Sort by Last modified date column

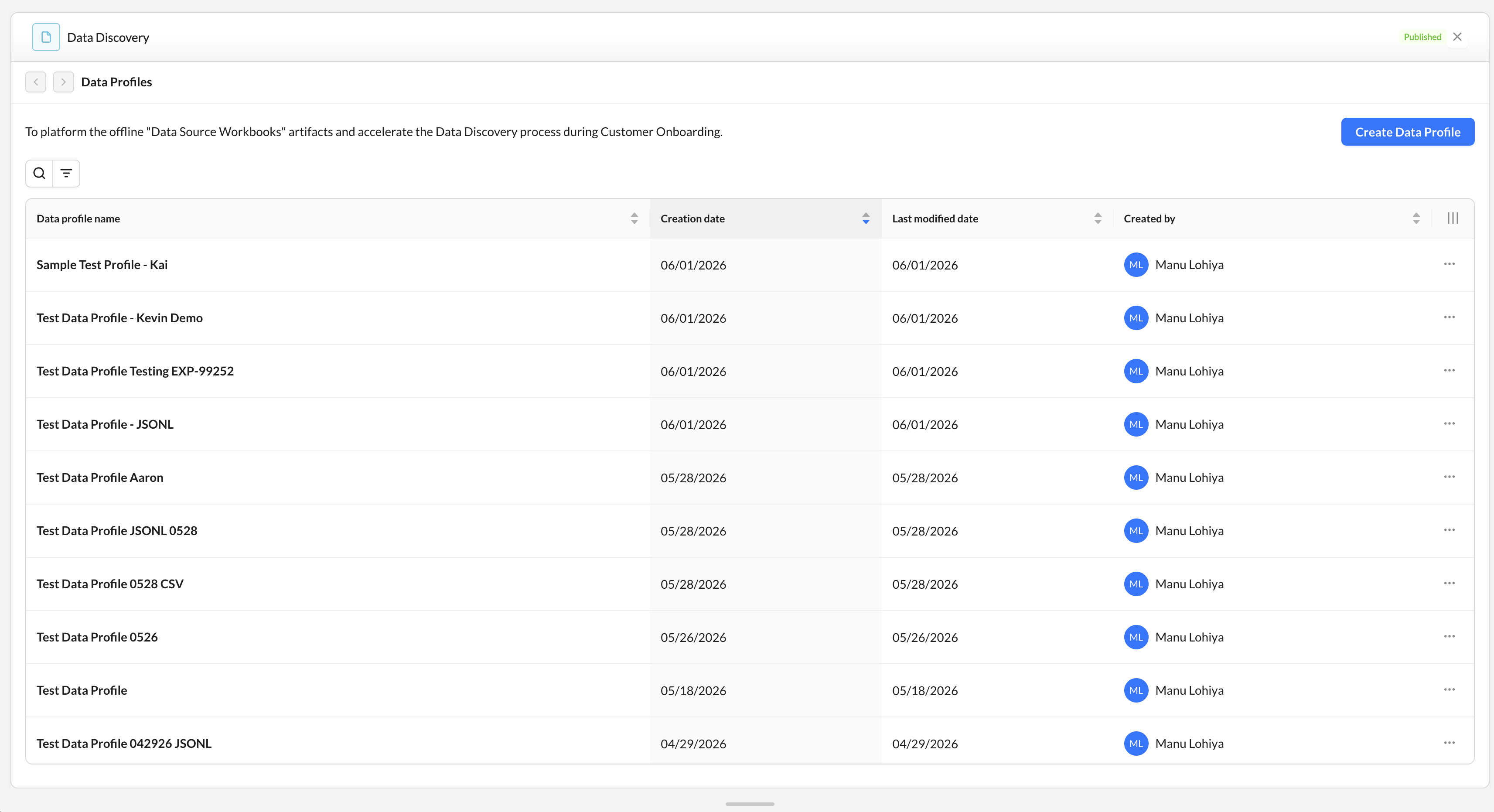pos(1097,218)
